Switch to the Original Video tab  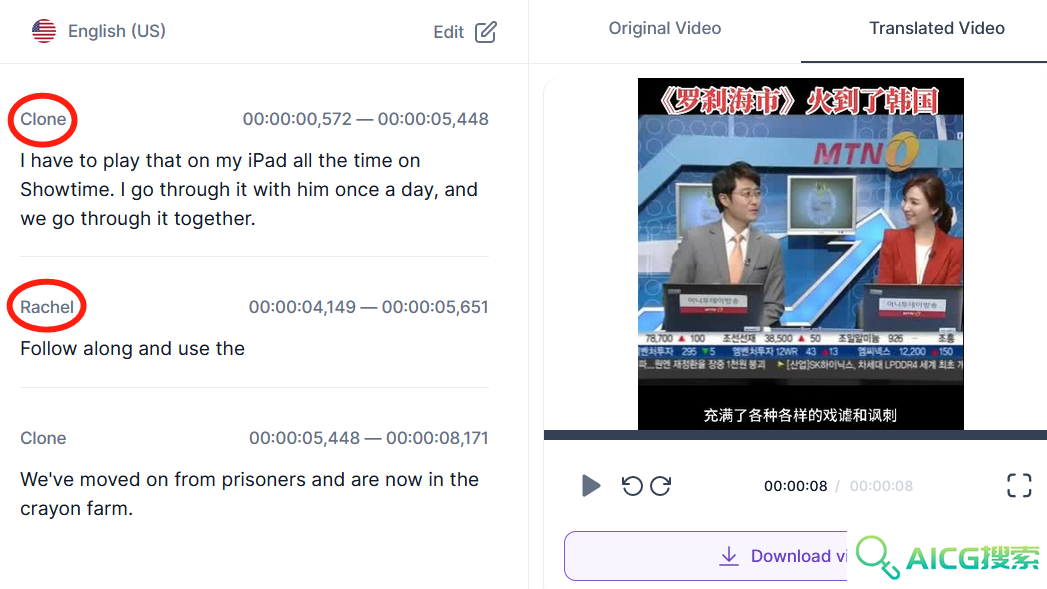click(x=664, y=28)
